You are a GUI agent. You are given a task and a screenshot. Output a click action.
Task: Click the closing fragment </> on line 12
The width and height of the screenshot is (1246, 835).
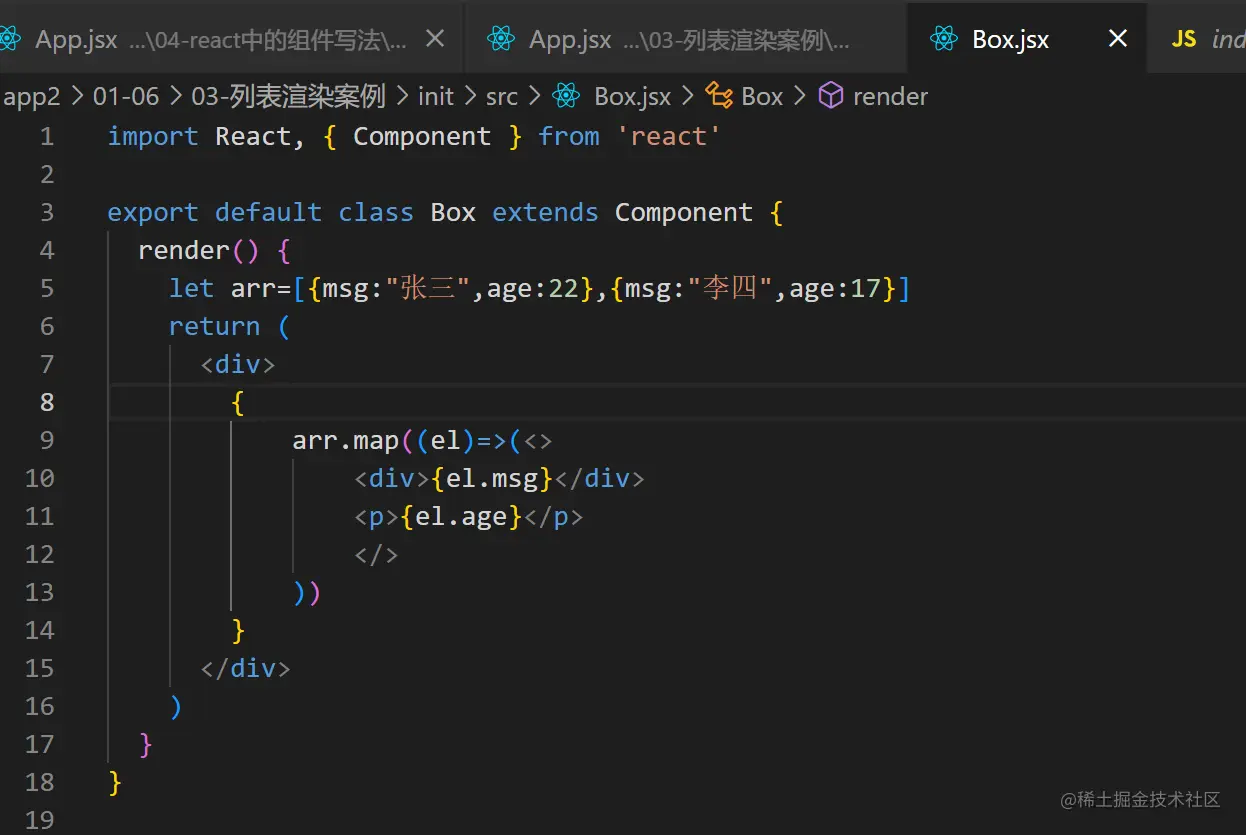[376, 554]
